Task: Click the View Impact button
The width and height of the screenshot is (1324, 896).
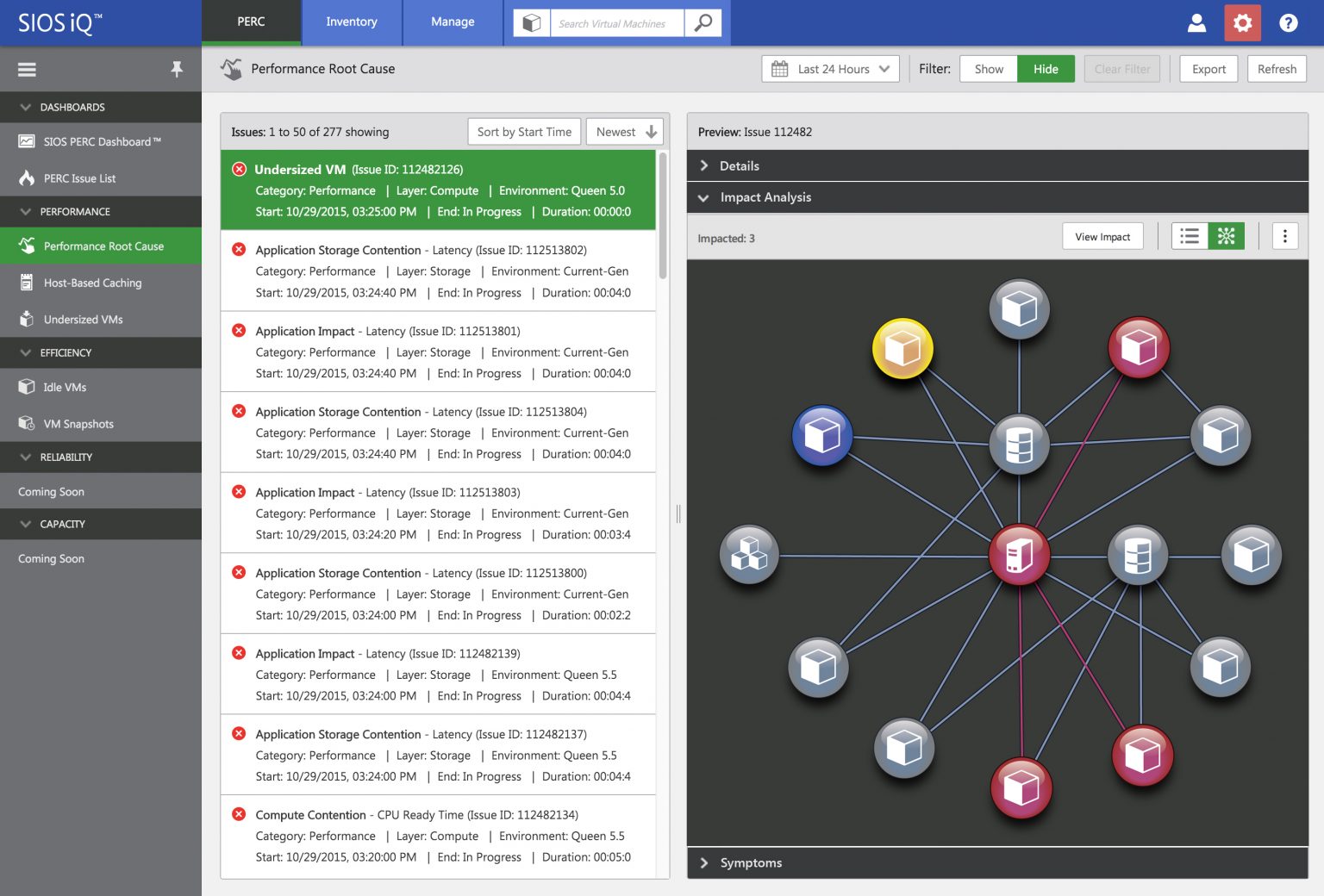Action: click(1102, 235)
